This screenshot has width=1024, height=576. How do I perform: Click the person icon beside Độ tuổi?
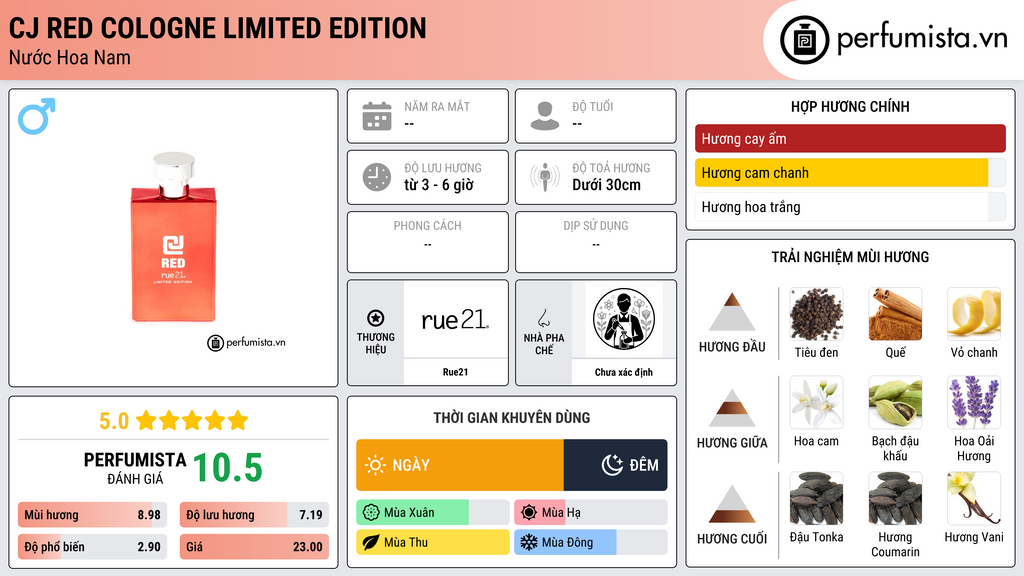545,116
